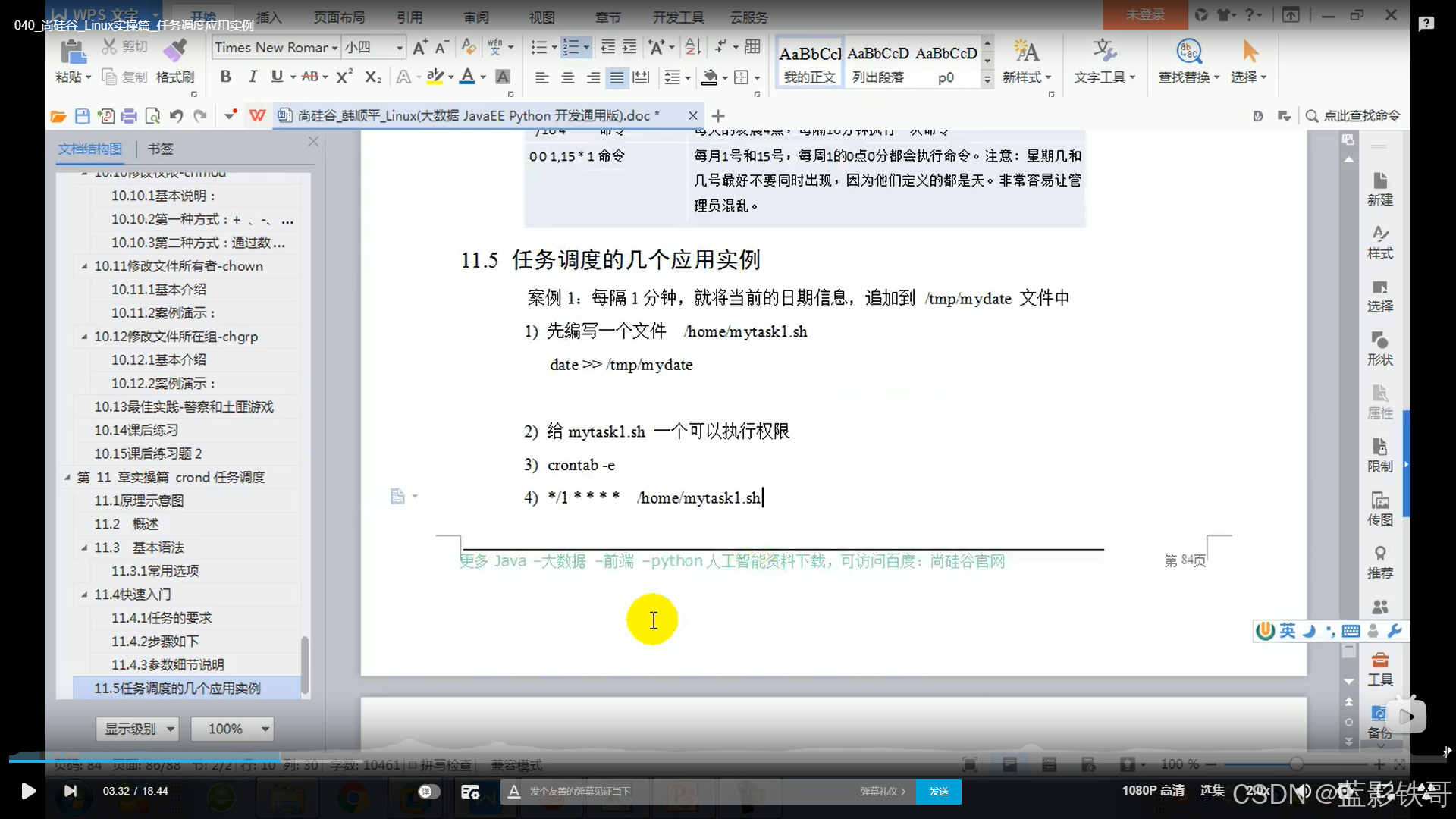Apply superscript formatting
Viewport: 1456px width, 819px height.
(344, 77)
